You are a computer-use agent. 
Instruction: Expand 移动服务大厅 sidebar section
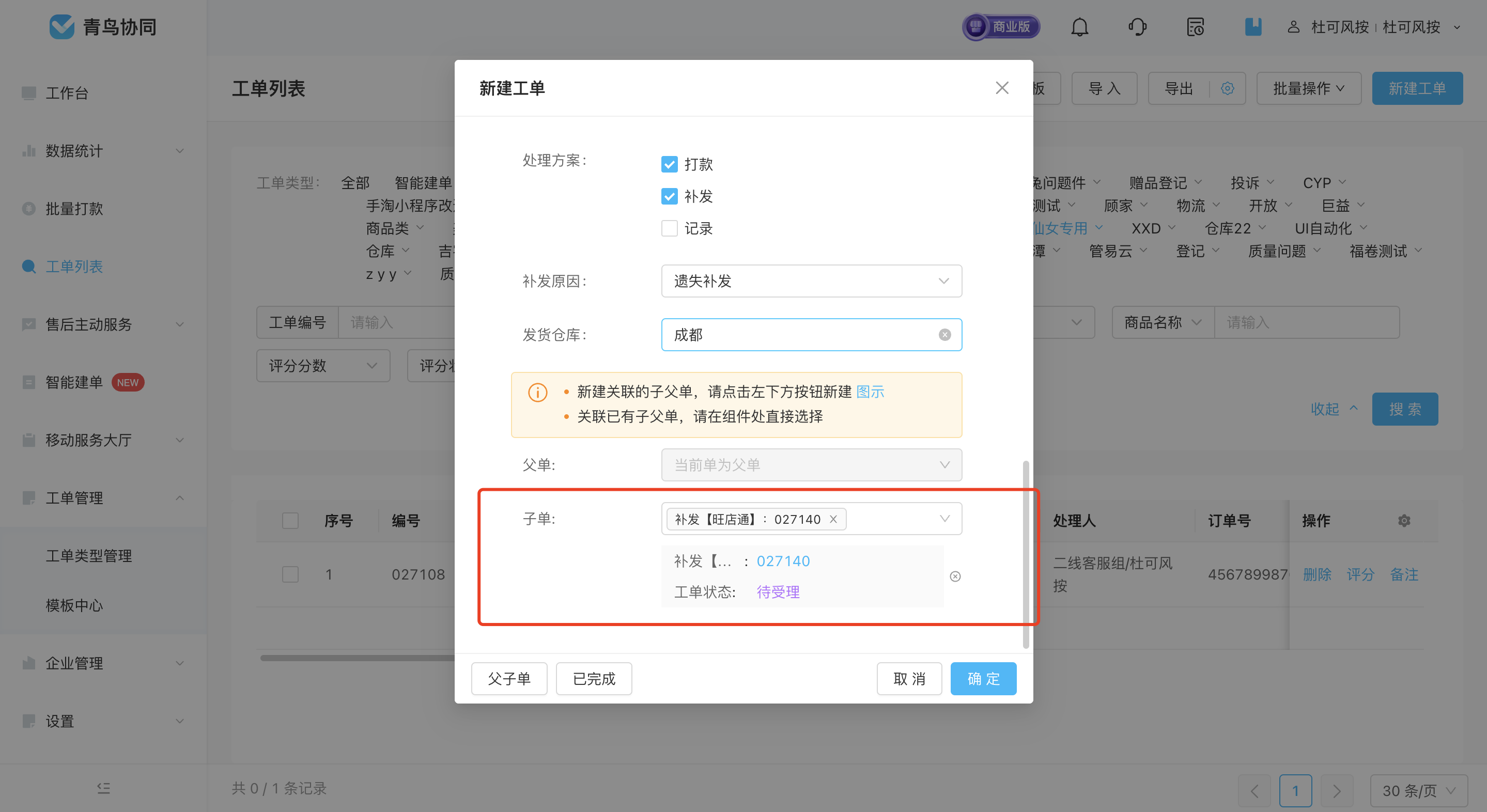tap(179, 440)
